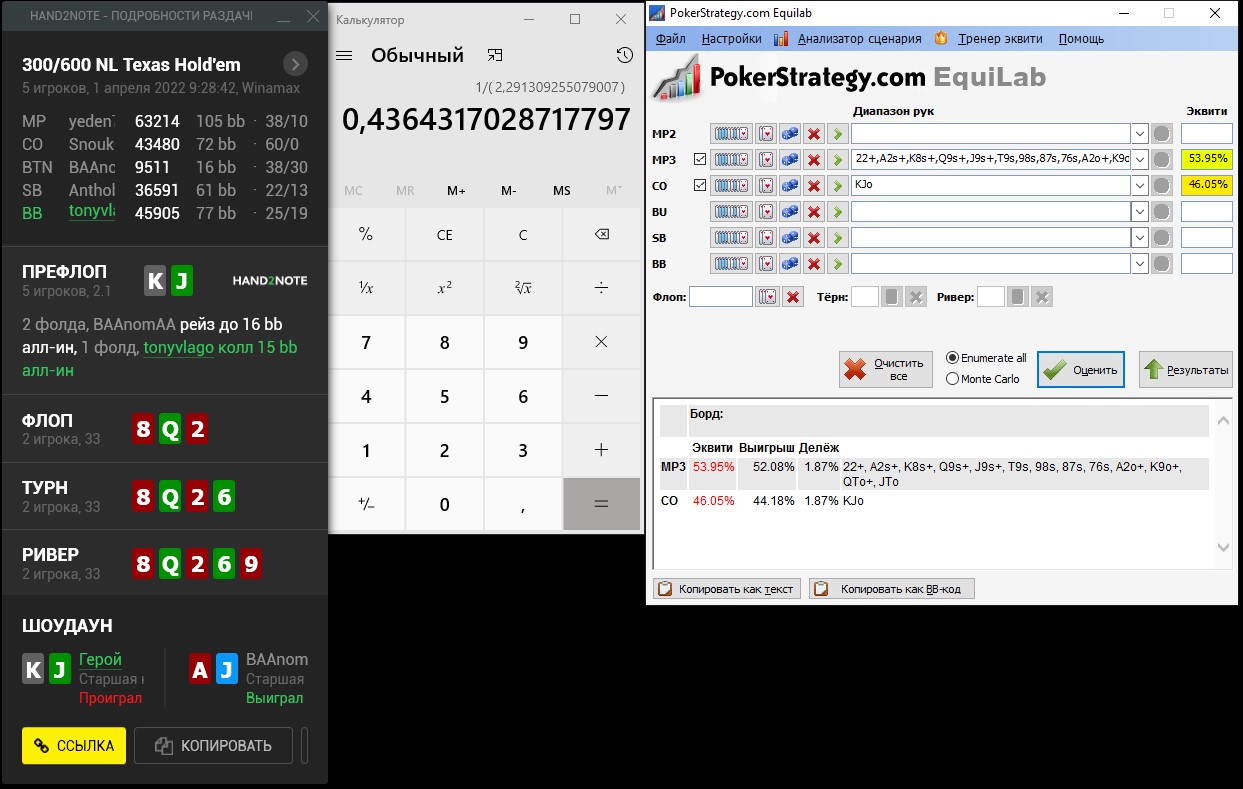Click the digit 7 key in Calculator
The image size is (1243, 789).
(366, 342)
